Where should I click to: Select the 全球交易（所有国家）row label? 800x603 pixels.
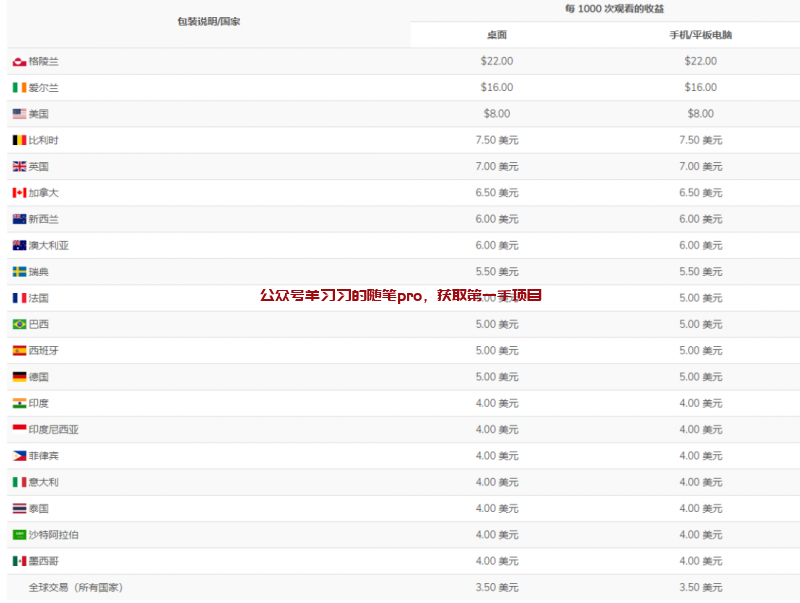point(75,588)
